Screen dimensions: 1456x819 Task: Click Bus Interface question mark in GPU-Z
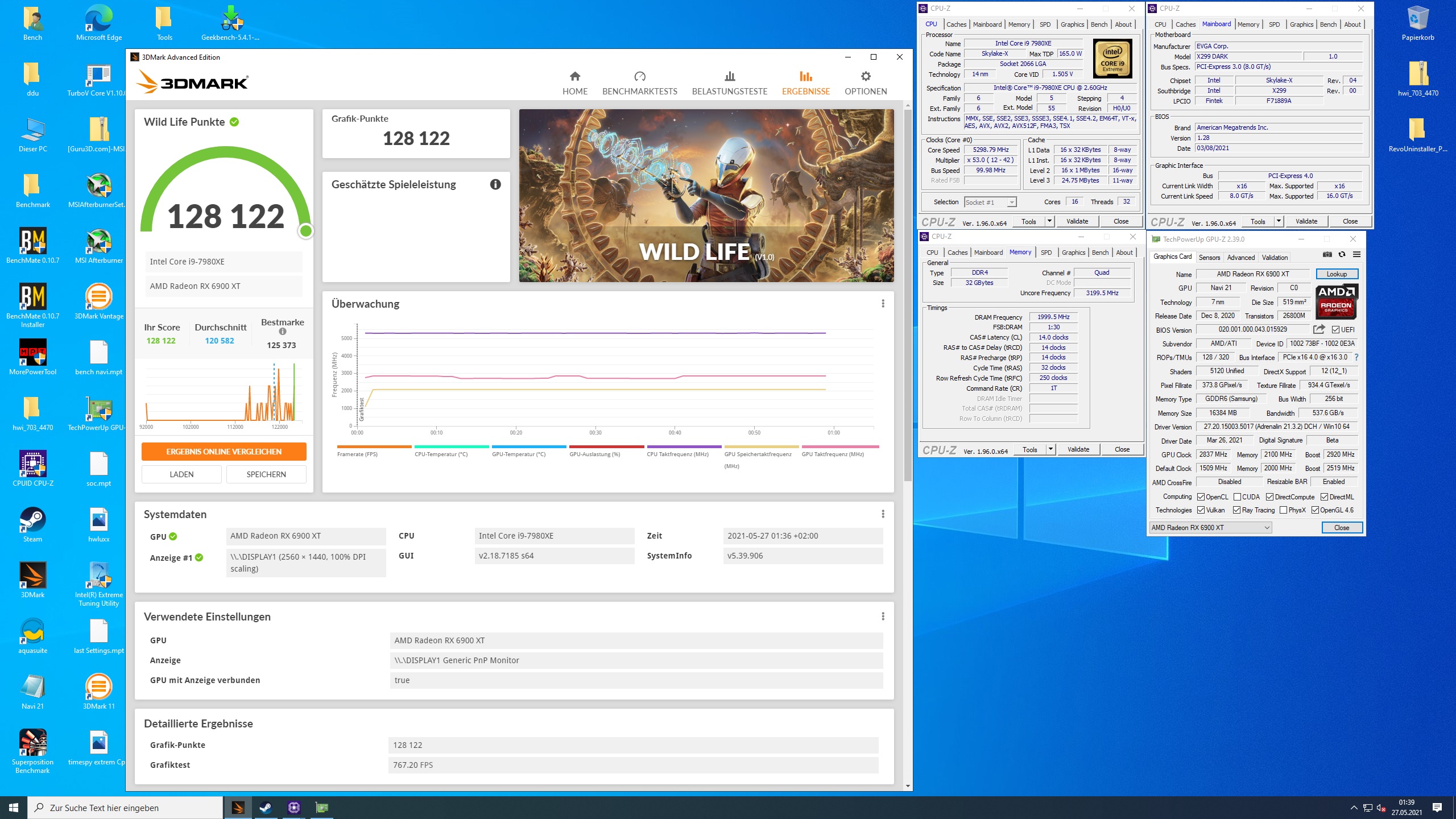coord(1356,357)
